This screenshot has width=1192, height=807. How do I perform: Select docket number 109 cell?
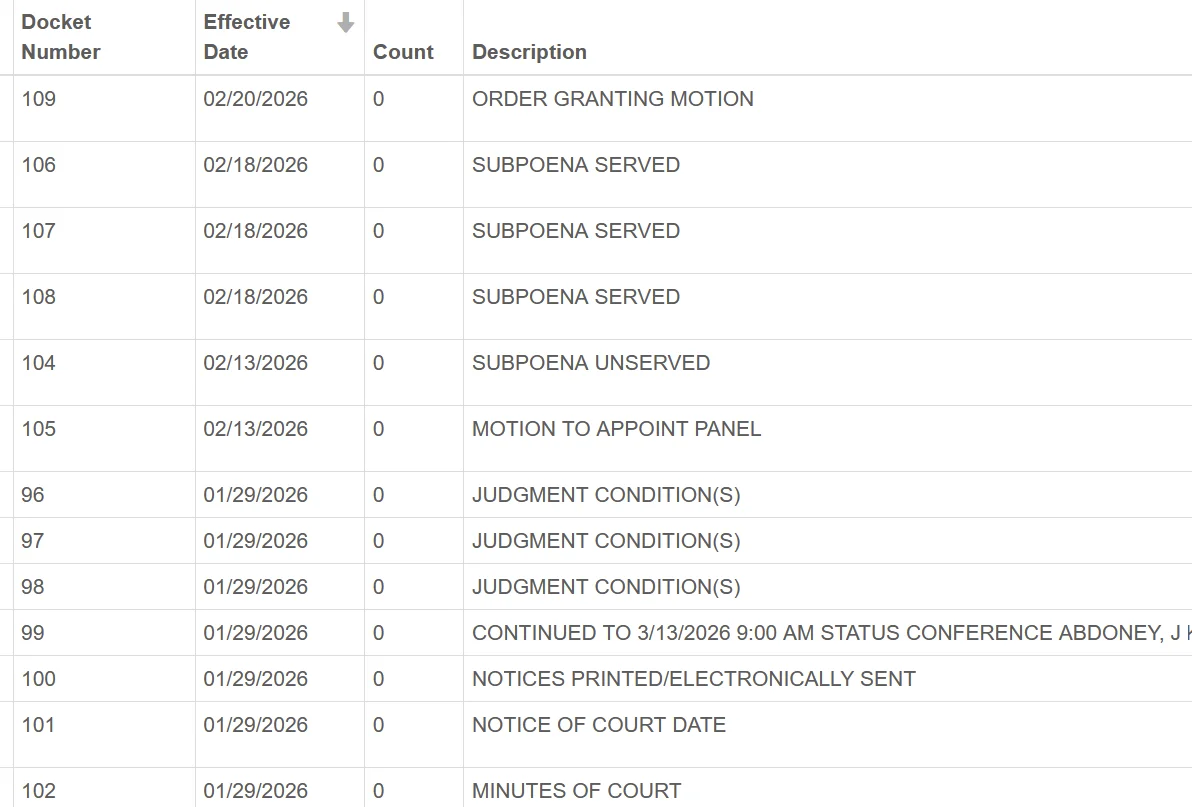point(39,99)
